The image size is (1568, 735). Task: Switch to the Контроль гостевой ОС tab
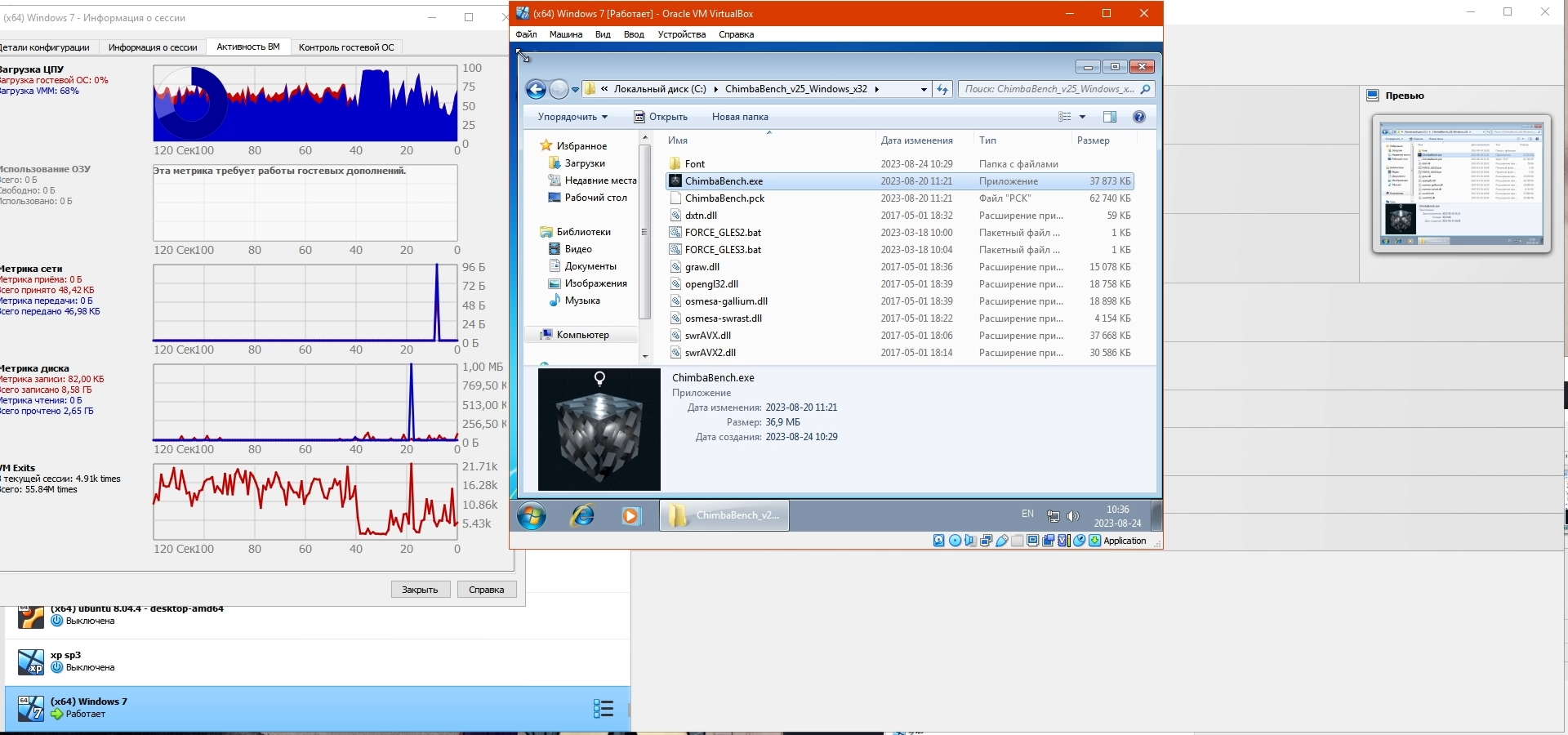click(x=346, y=47)
